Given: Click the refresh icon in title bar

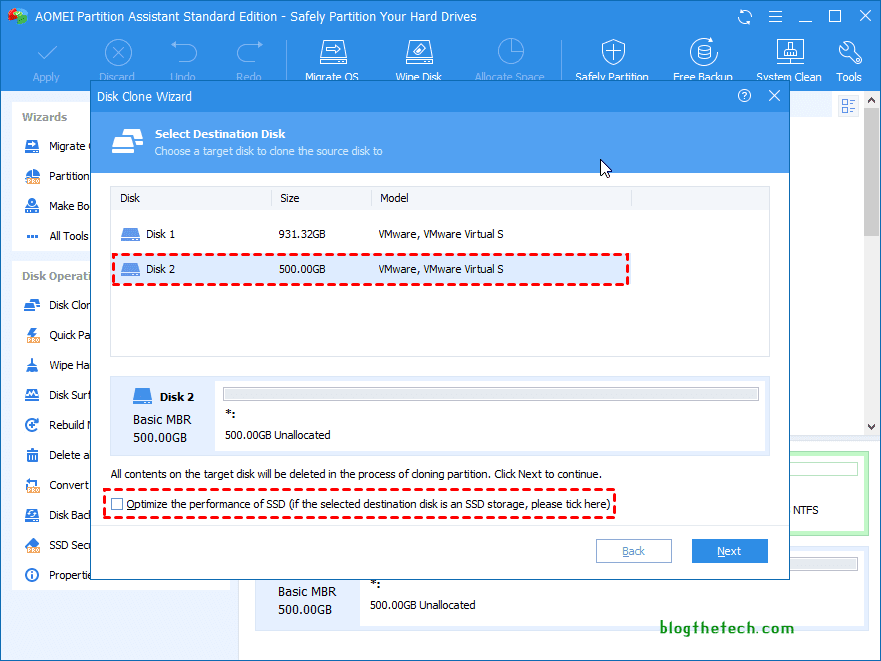Looking at the screenshot, I should point(745,17).
